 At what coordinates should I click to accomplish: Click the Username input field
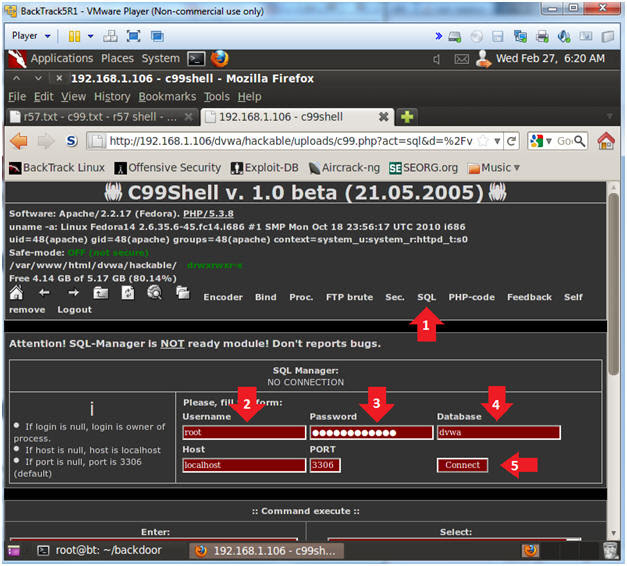tap(244, 432)
